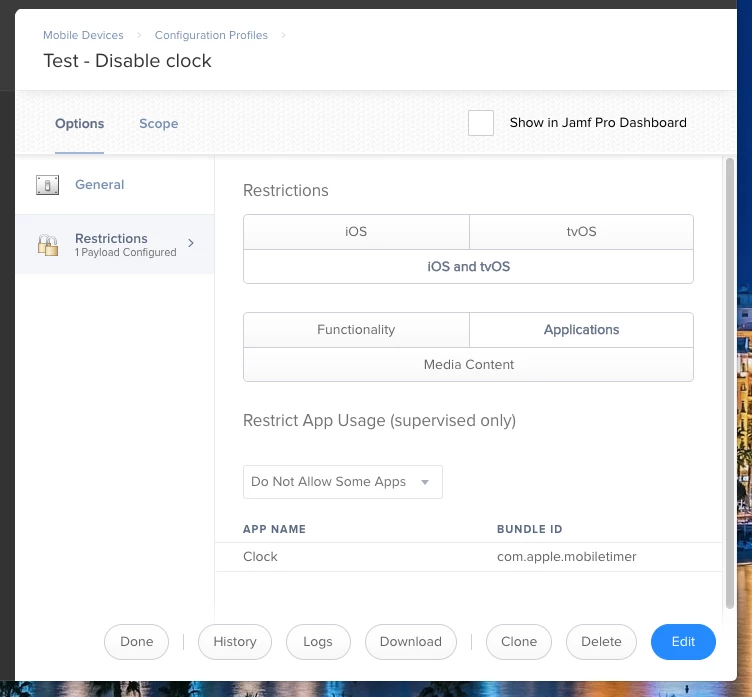
Task: Select the iOS and tvOS tab
Action: coord(469,267)
